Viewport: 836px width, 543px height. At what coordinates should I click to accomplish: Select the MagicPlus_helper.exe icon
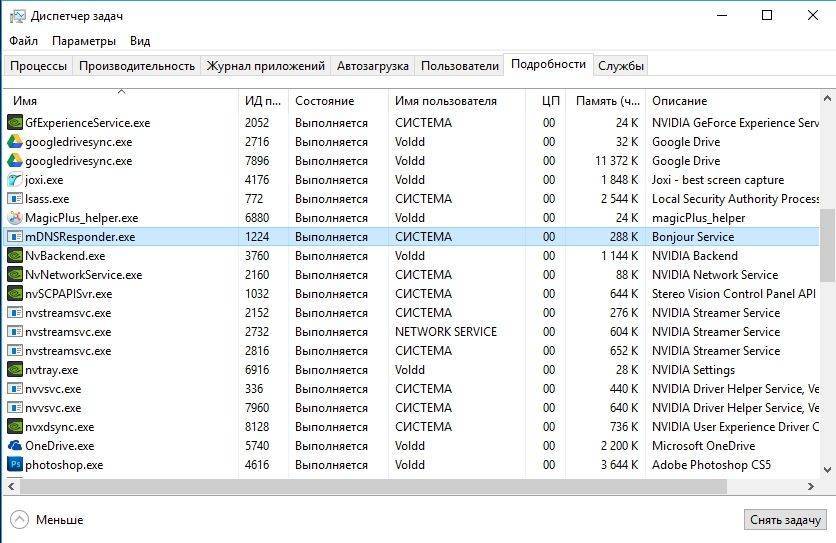(15, 218)
